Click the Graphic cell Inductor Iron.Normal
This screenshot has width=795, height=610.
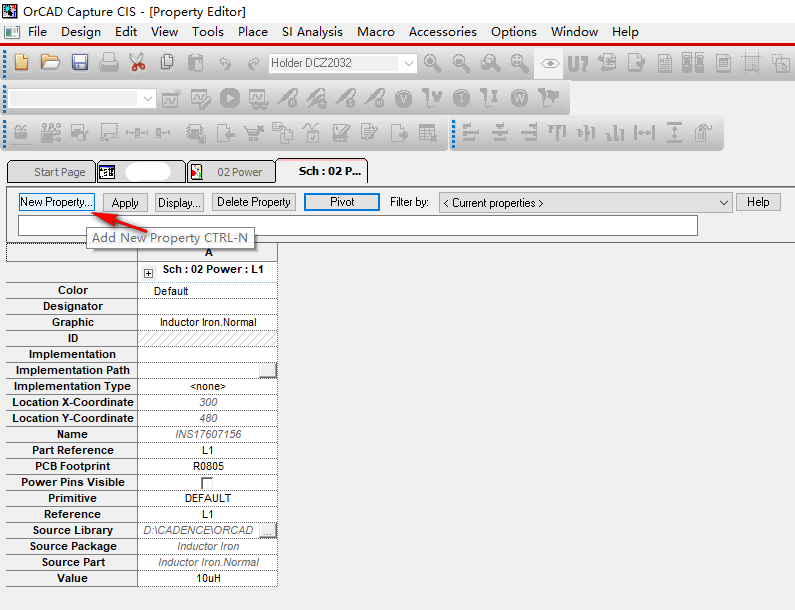(x=208, y=322)
